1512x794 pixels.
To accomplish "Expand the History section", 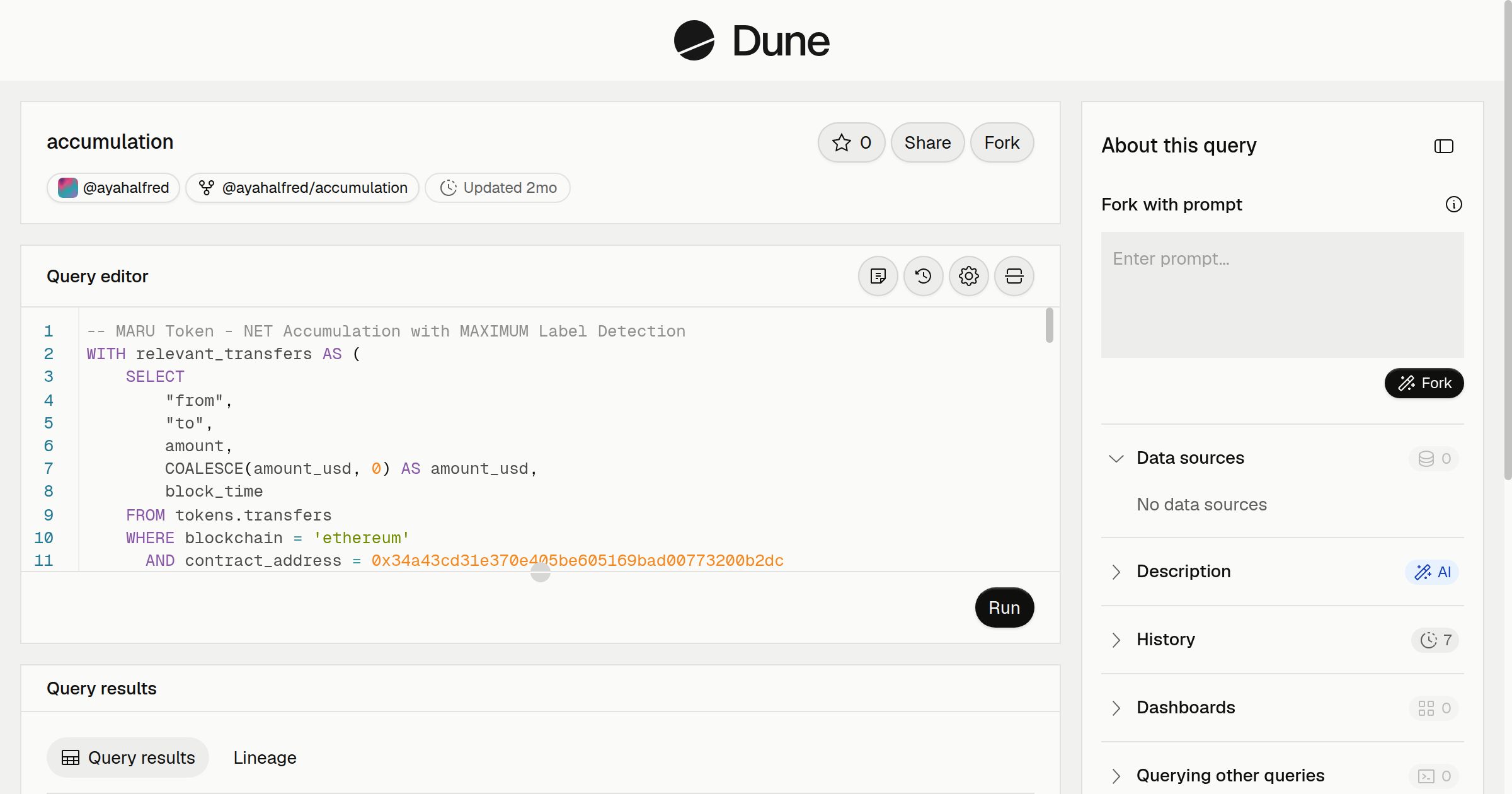I will pos(1116,640).
